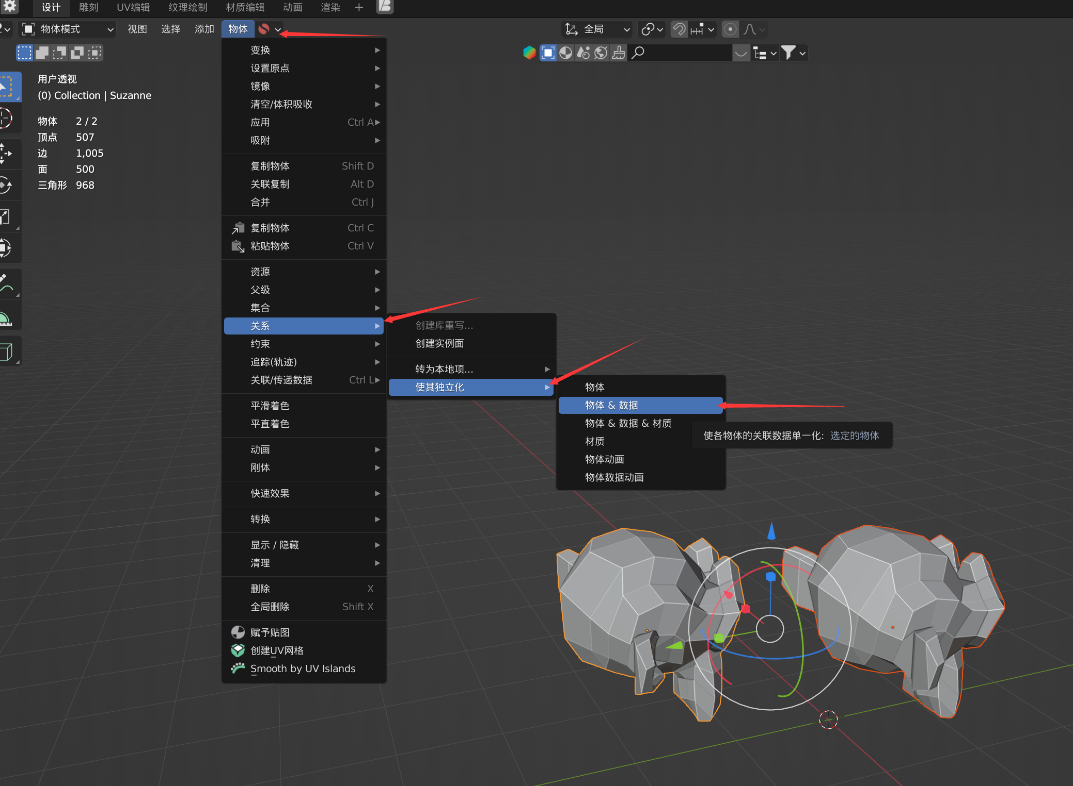Open the 添加 menu in the viewport header

204,29
